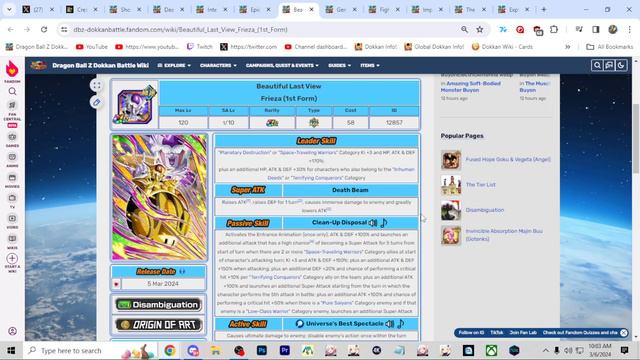640x360 pixels.
Task: Expand the ITEMS menu
Action: pyautogui.click(x=370, y=65)
